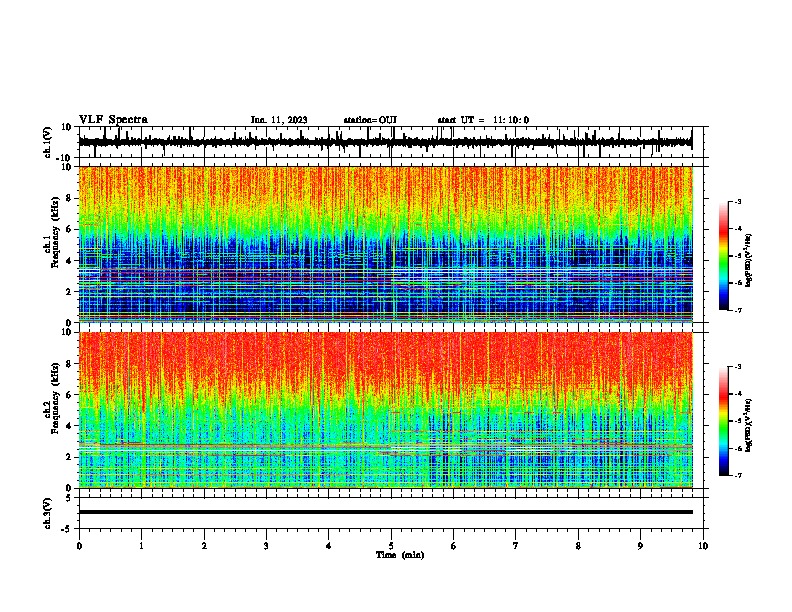Screen dimensions: 792x612
Task: Click the '-7' label on ch.2 color scale
Action: tap(738, 476)
